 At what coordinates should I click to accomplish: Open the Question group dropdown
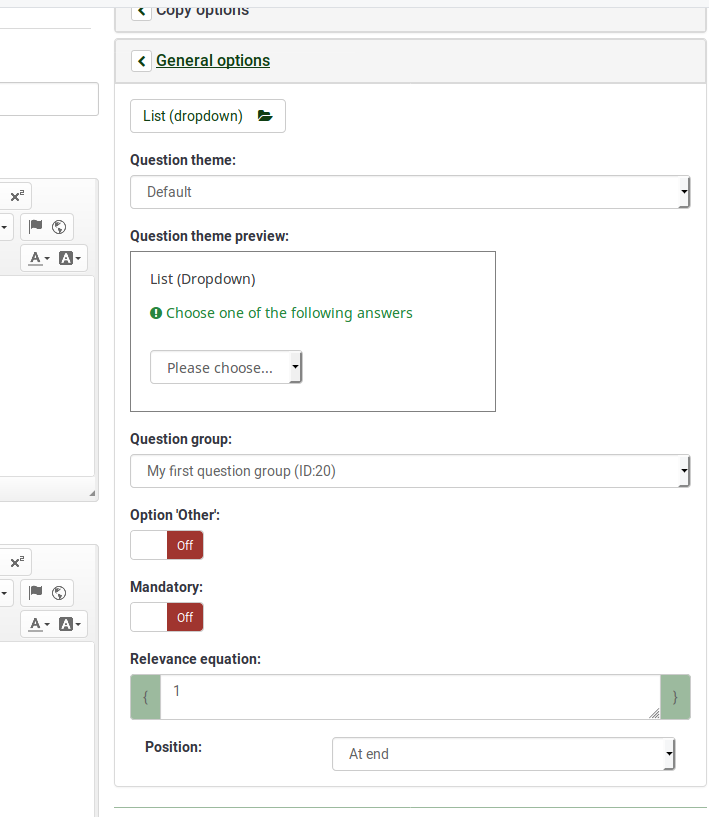tap(410, 471)
